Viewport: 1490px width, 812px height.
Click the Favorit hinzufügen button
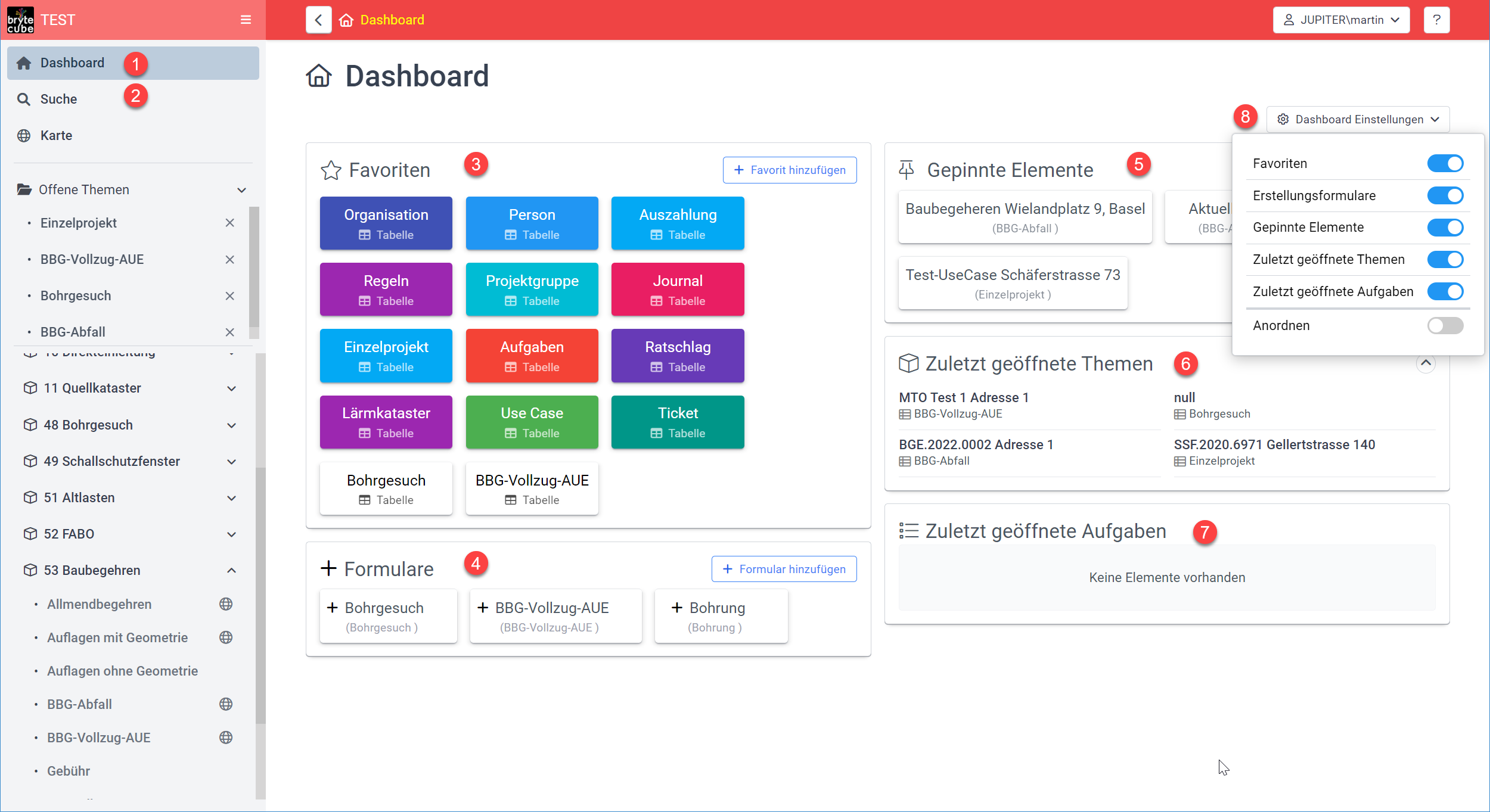pos(790,170)
